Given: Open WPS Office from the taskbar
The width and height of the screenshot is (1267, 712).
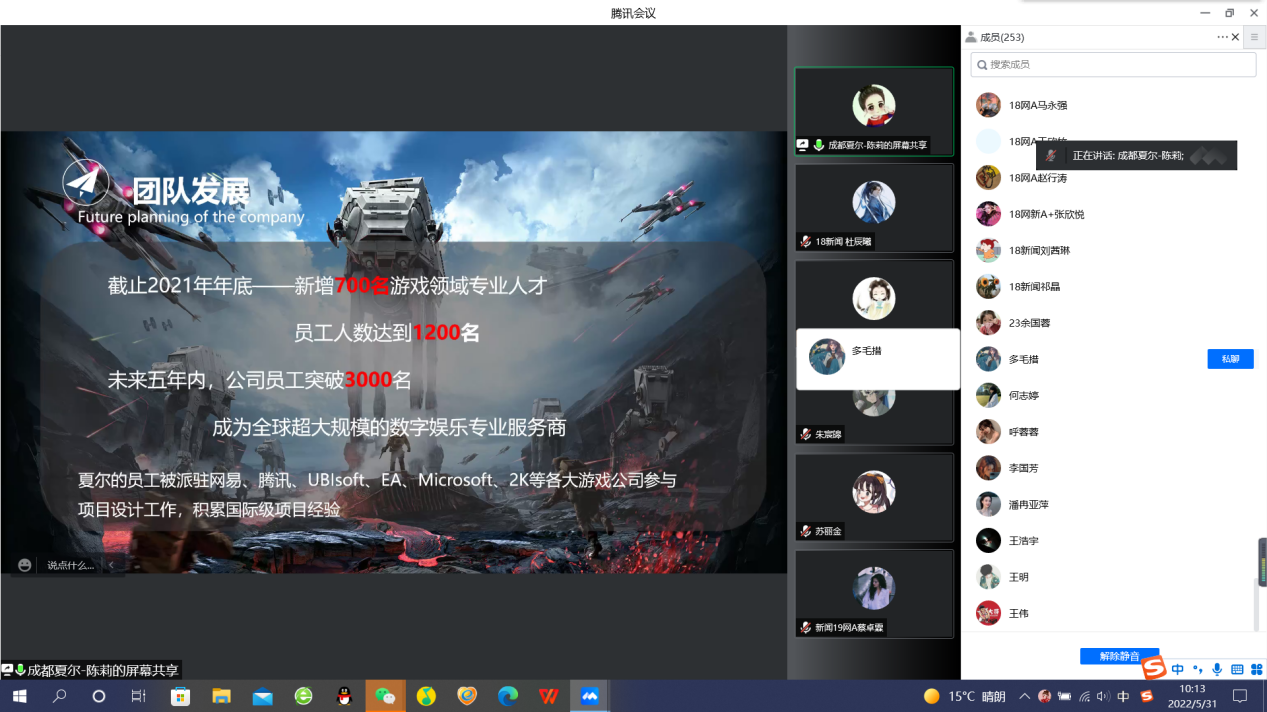Looking at the screenshot, I should (x=548, y=696).
